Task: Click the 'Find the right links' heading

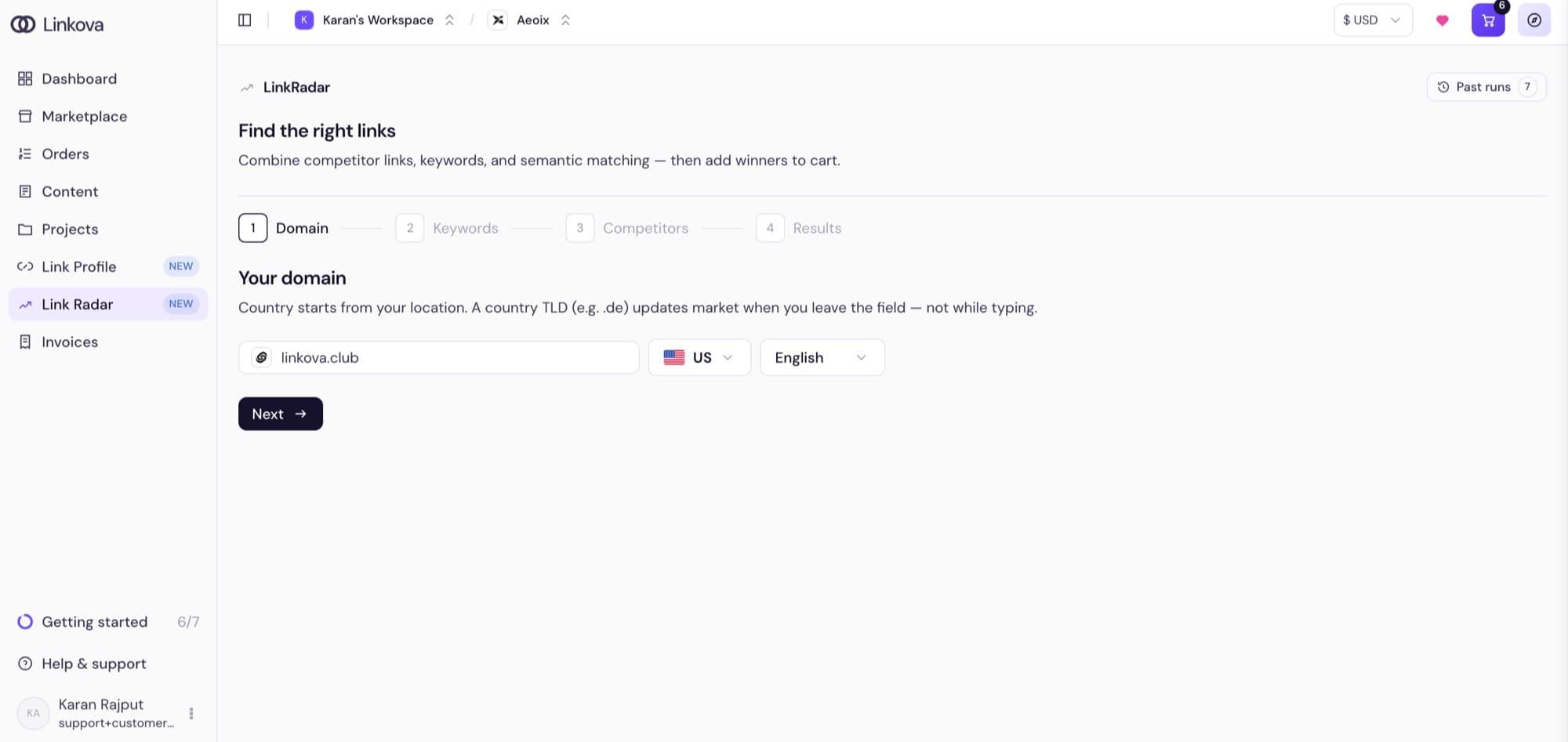Action: coord(317,131)
